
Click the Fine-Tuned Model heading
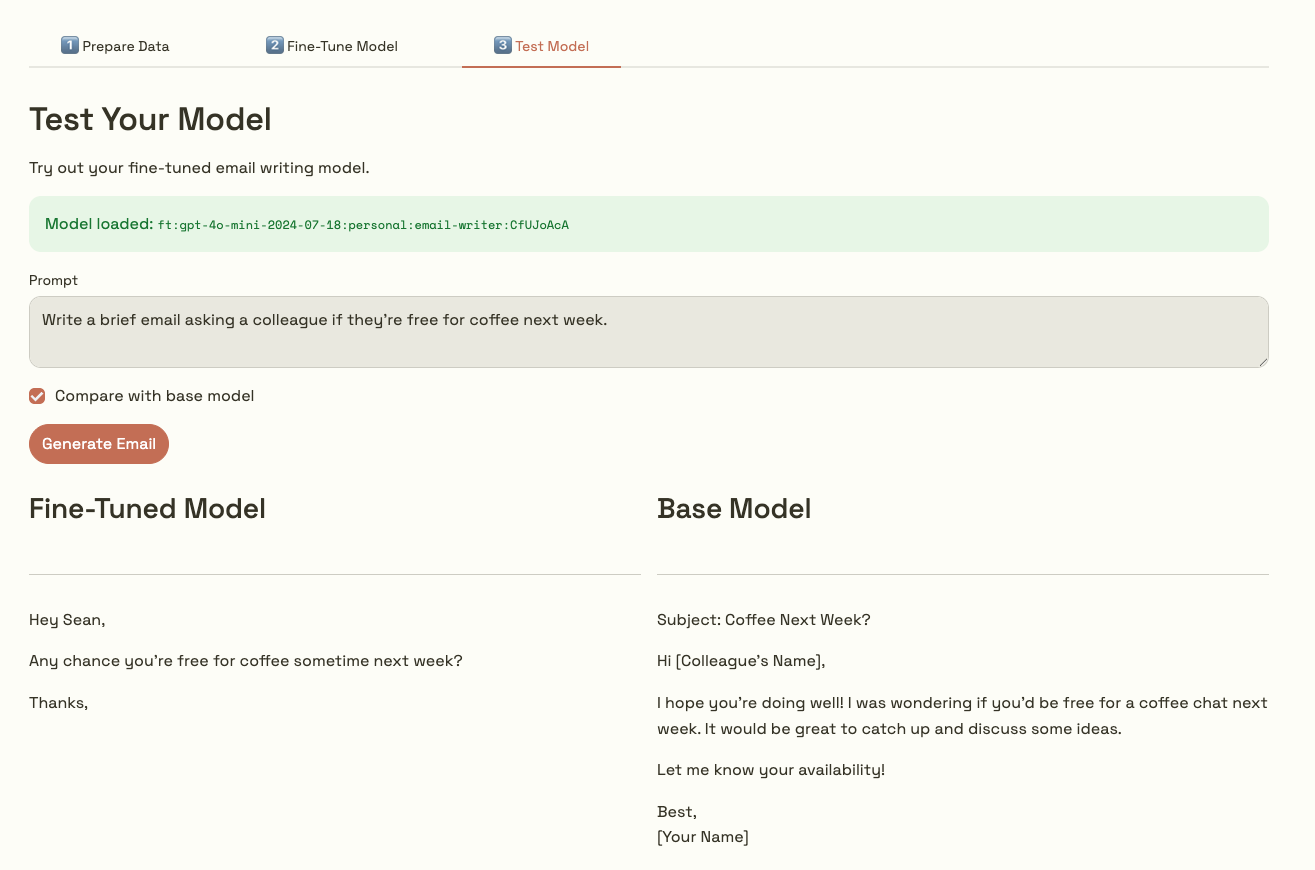pyautogui.click(x=147, y=509)
